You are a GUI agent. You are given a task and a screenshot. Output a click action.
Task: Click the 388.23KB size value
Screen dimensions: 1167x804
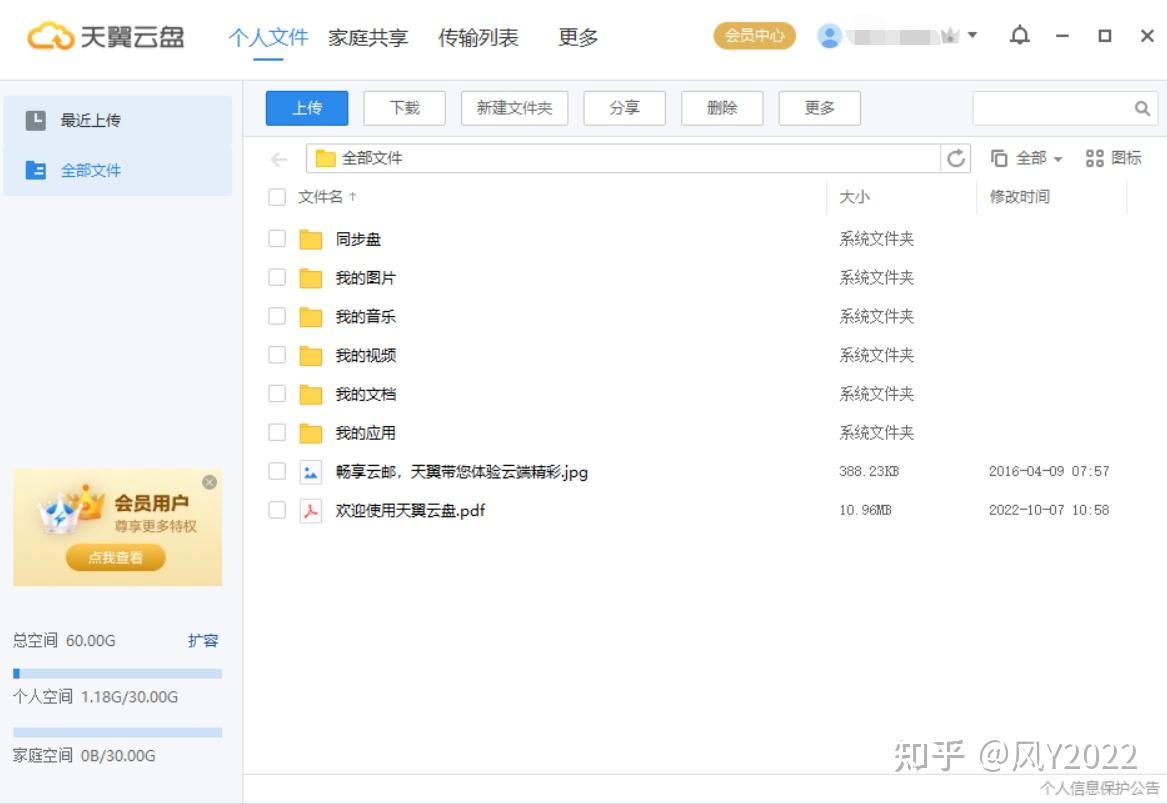coord(869,471)
